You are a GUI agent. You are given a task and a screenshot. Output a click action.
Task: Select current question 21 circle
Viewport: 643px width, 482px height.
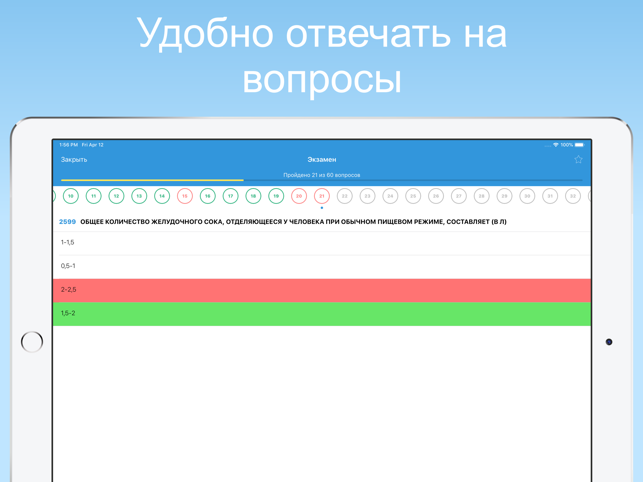coord(322,196)
